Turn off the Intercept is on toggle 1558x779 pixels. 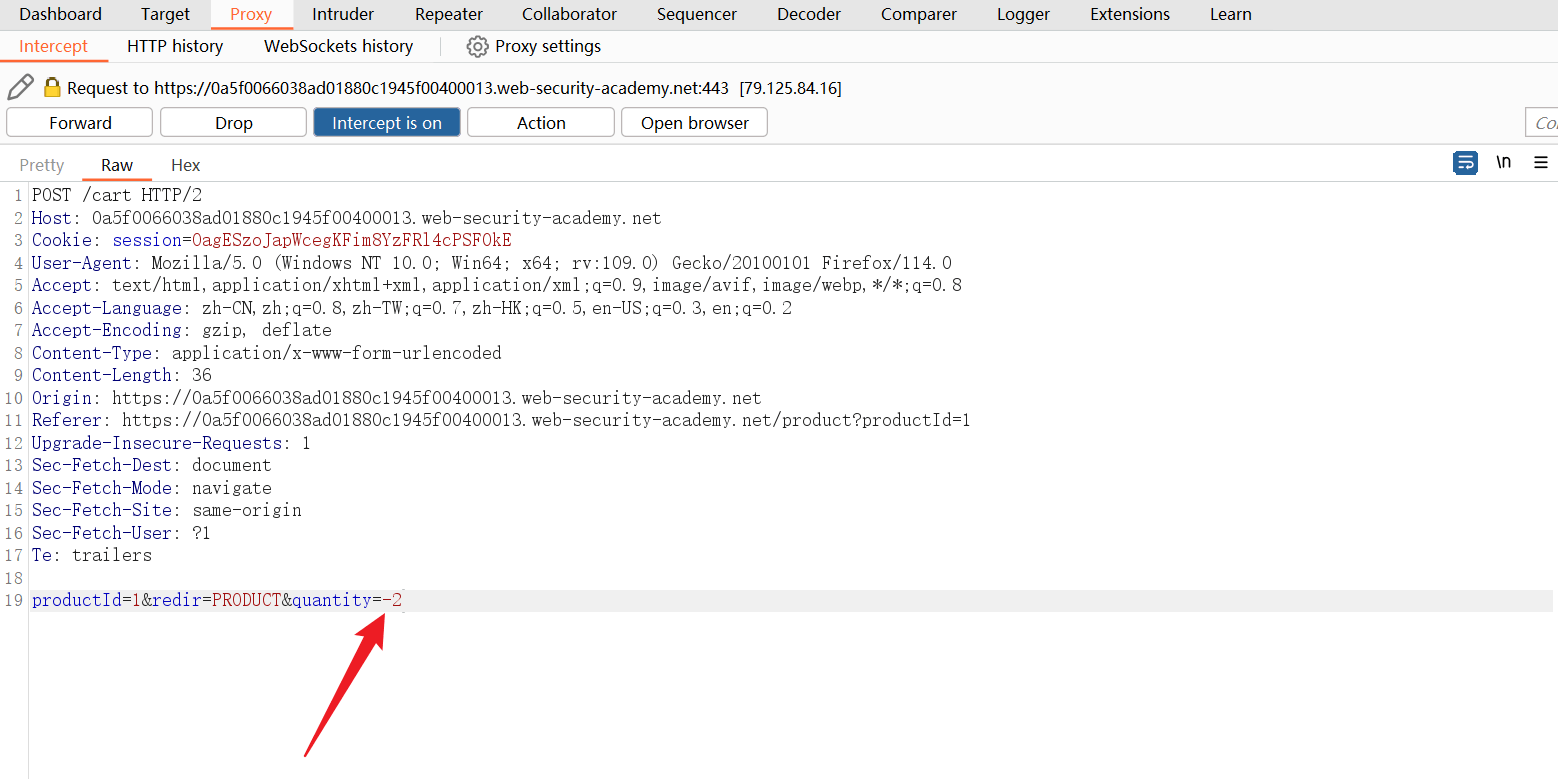387,123
